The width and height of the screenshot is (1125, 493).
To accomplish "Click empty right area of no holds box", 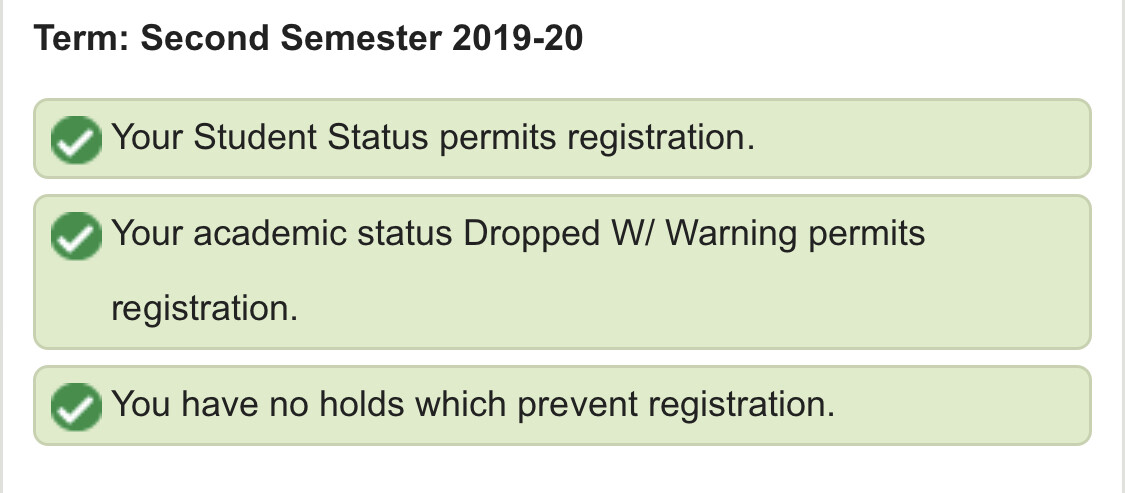I will 961,405.
